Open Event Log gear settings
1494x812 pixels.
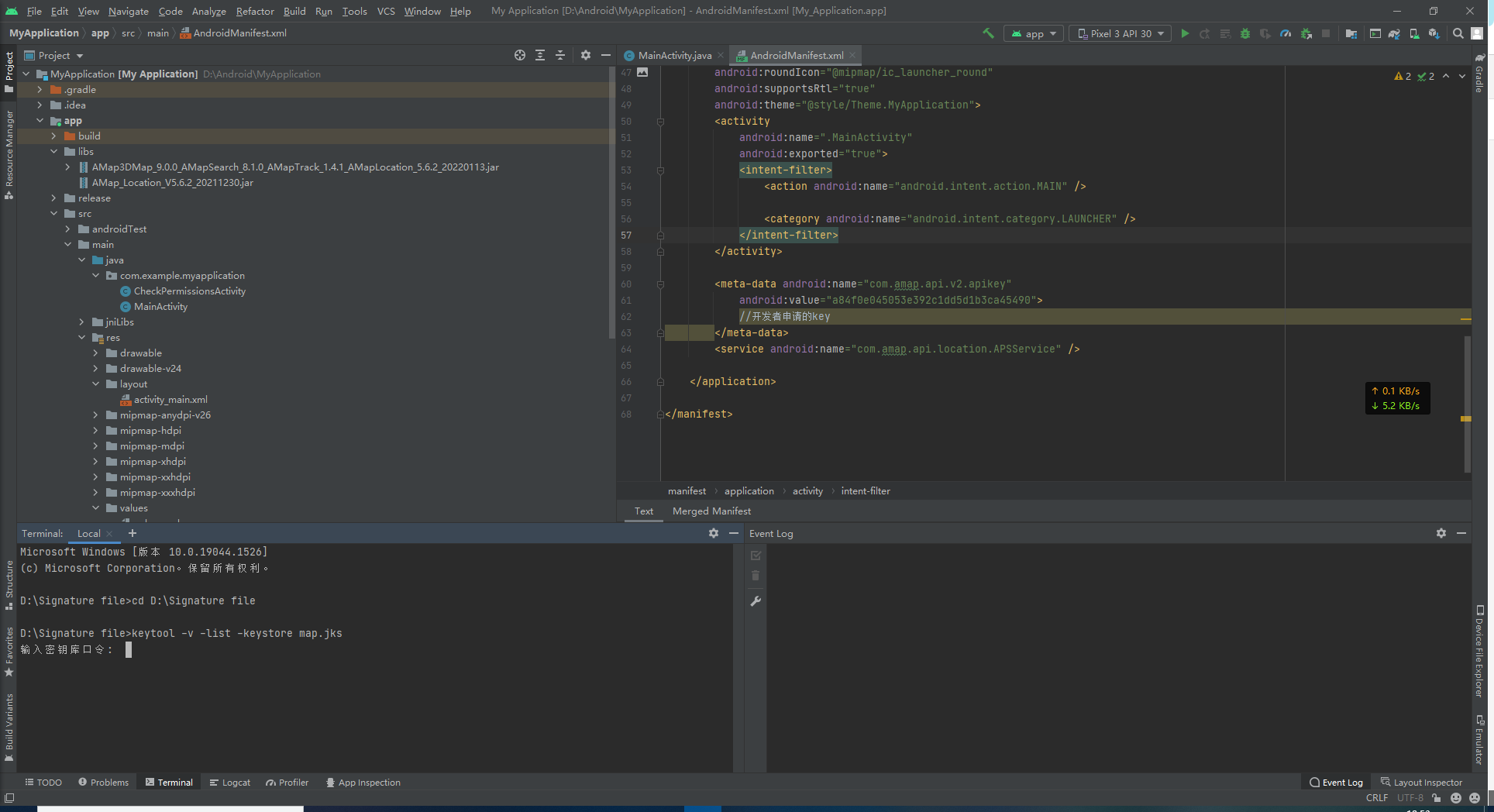click(1441, 533)
